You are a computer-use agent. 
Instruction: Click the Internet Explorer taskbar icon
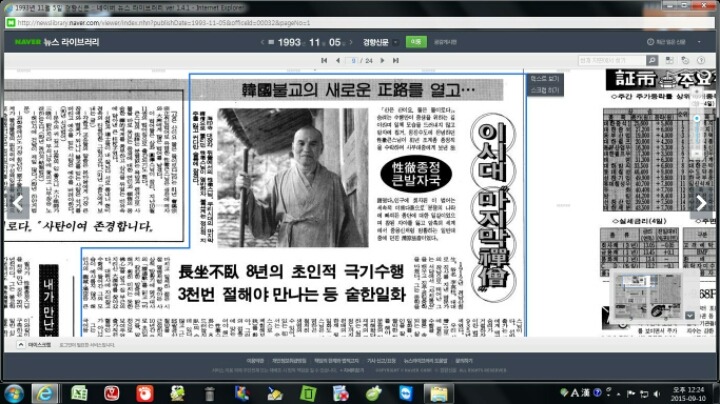click(45, 394)
